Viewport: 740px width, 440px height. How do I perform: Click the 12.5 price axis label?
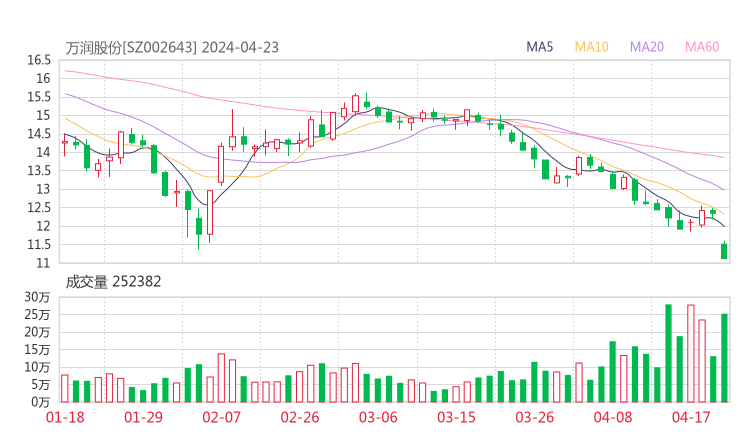point(39,207)
